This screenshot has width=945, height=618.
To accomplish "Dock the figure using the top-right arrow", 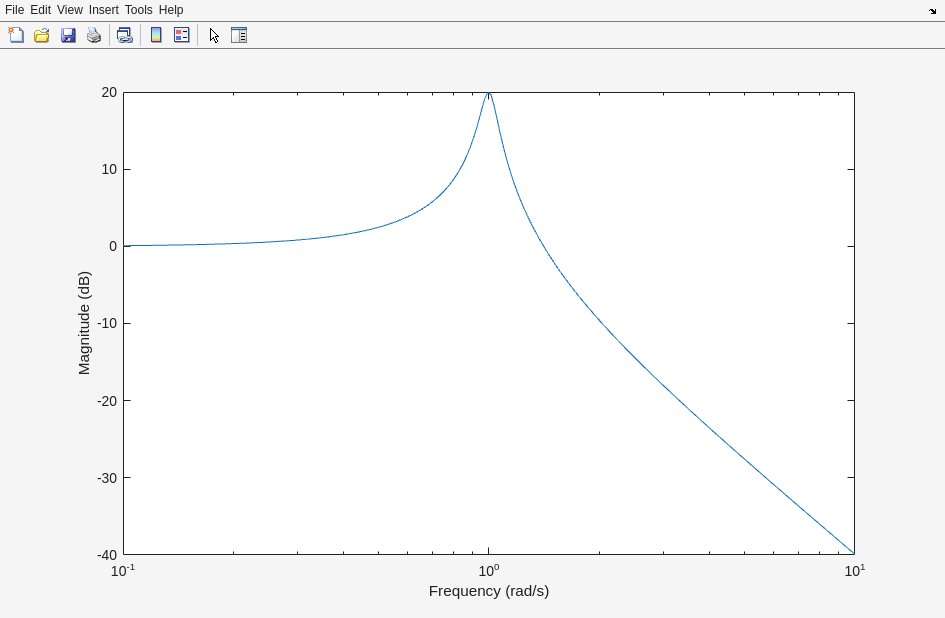I will [x=932, y=11].
